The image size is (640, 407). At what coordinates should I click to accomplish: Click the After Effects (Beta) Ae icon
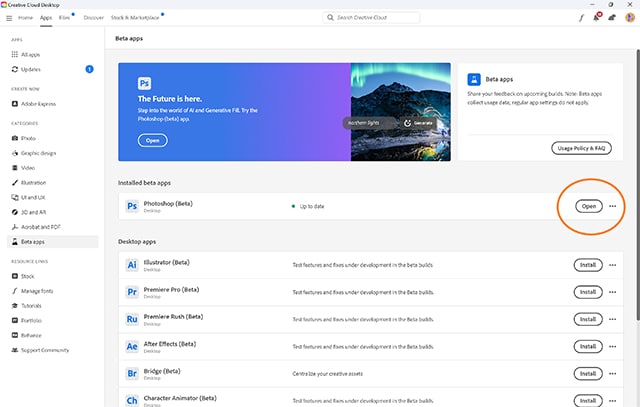point(131,346)
